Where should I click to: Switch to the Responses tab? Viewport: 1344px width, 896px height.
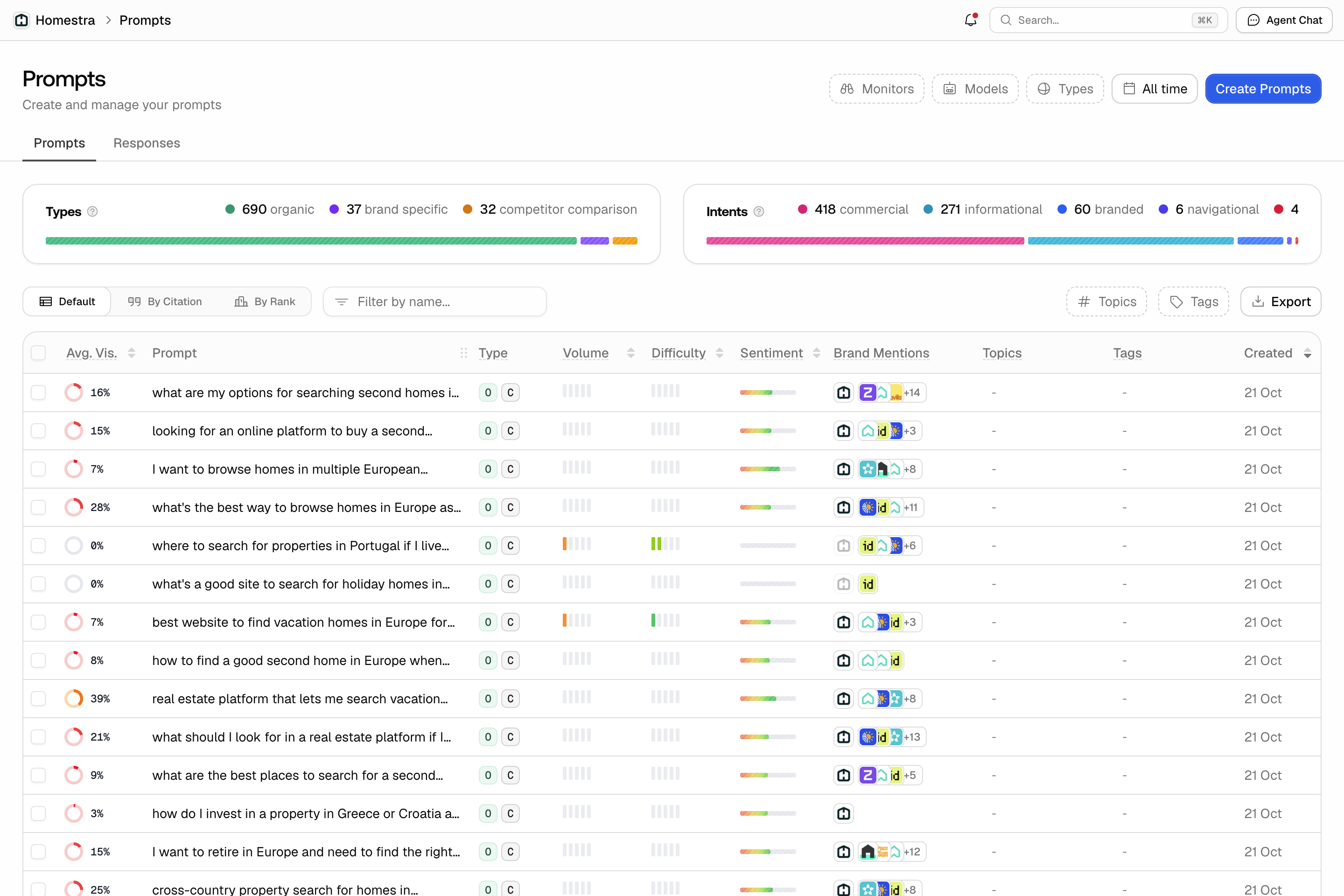pos(147,143)
